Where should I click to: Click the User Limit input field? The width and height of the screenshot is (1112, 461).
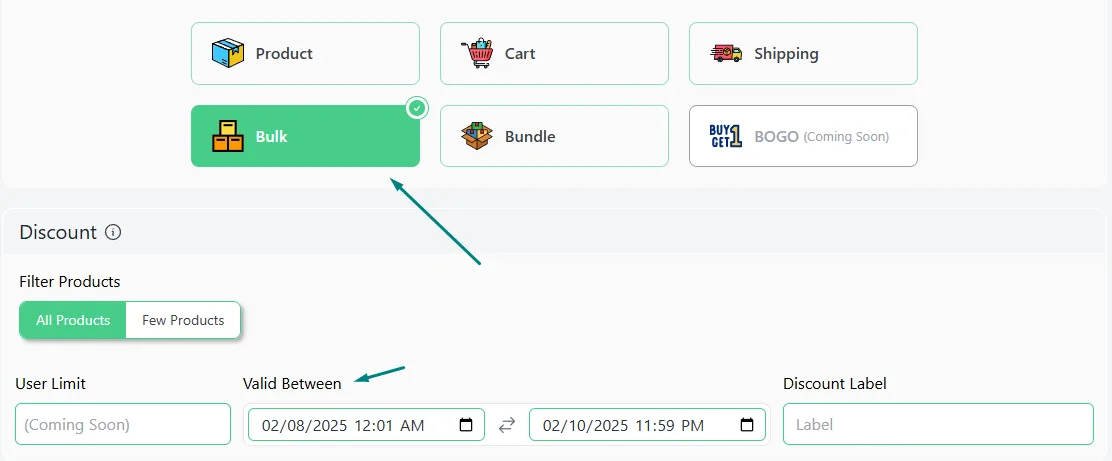click(123, 424)
